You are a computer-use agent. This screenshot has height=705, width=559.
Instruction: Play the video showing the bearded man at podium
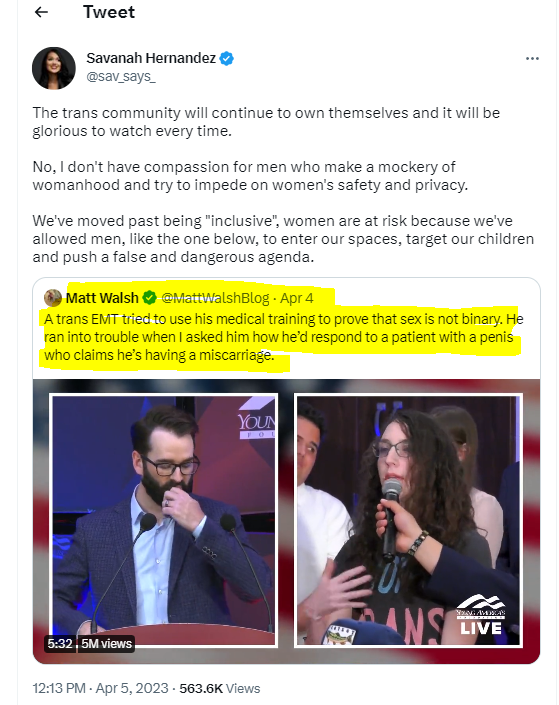tap(164, 520)
